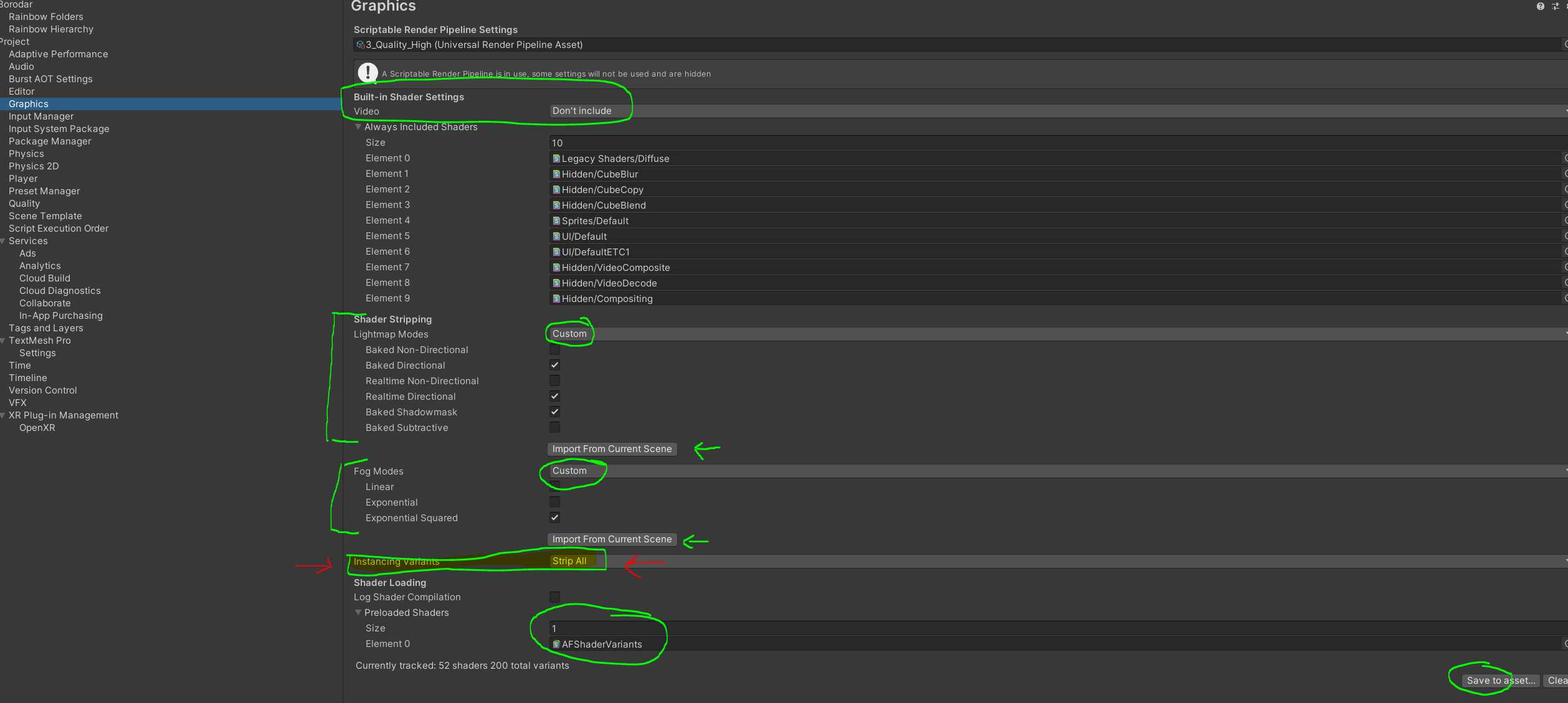Screen dimensions: 1568x703
Task: Click the pipeline warning exclamation icon
Action: click(368, 73)
